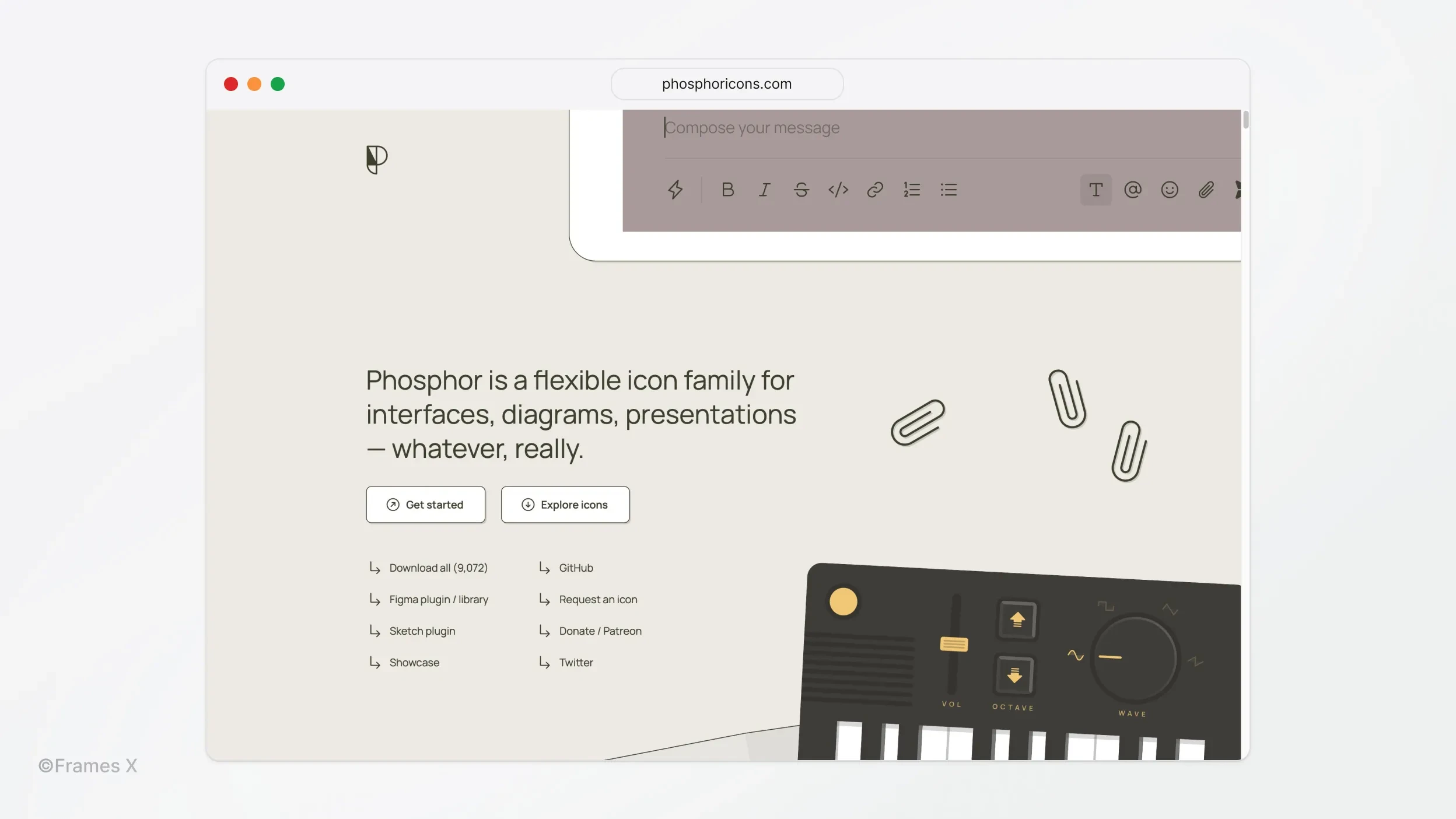This screenshot has height=819, width=1456.
Task: Insert a hyperlink using link icon
Action: (x=874, y=189)
